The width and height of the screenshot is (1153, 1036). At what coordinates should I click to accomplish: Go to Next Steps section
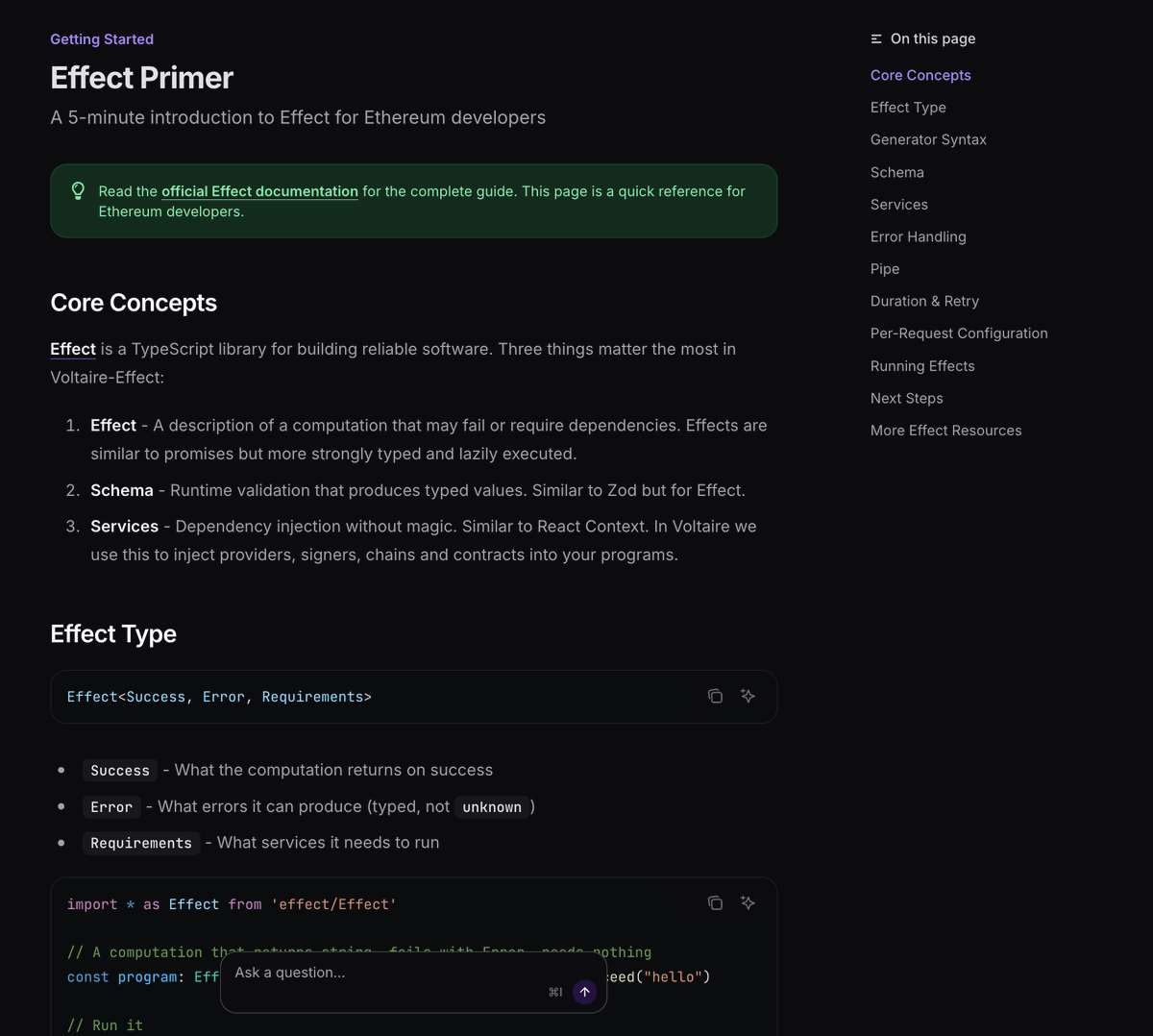click(907, 398)
